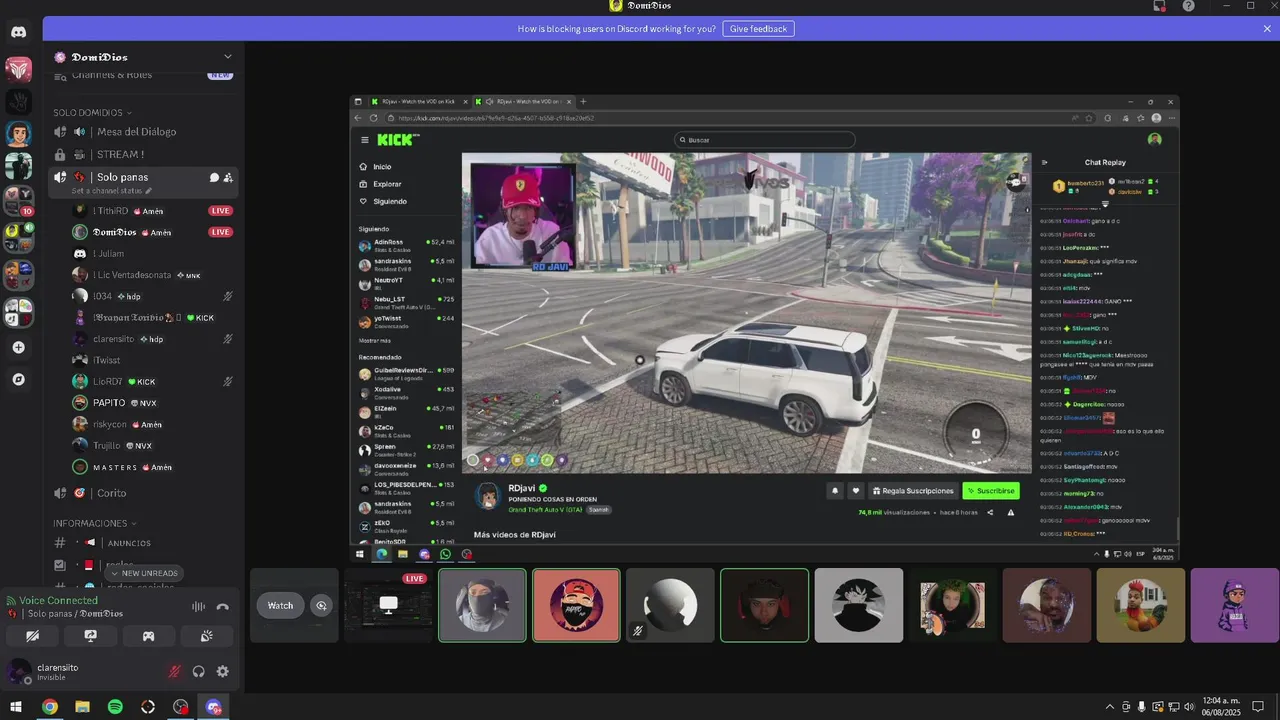Toggle deafen headphones icon
Screen dimensions: 1280x720
(199, 672)
